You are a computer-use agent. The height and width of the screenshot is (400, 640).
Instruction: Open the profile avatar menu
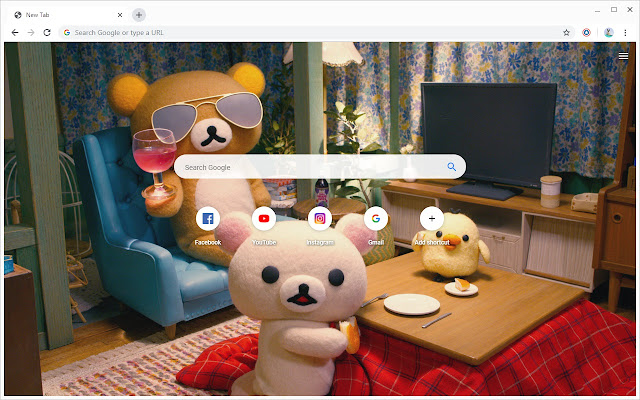(x=609, y=33)
